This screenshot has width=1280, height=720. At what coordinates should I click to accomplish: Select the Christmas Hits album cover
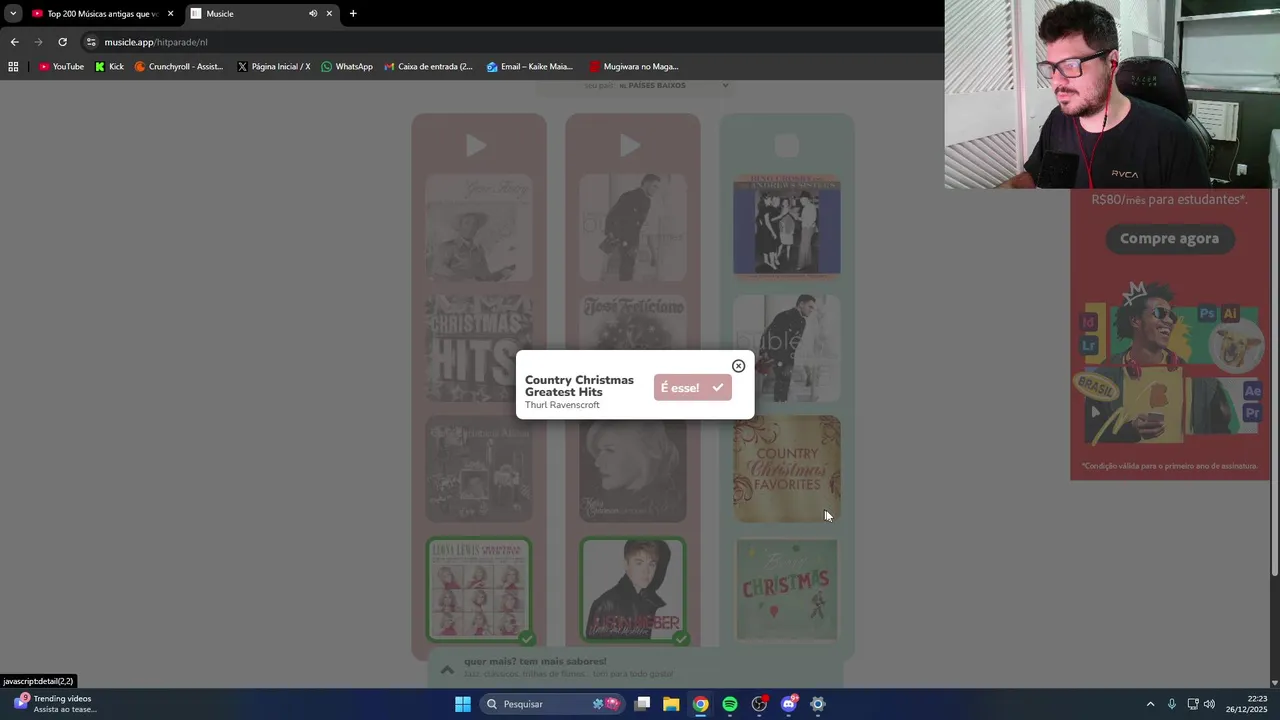479,347
